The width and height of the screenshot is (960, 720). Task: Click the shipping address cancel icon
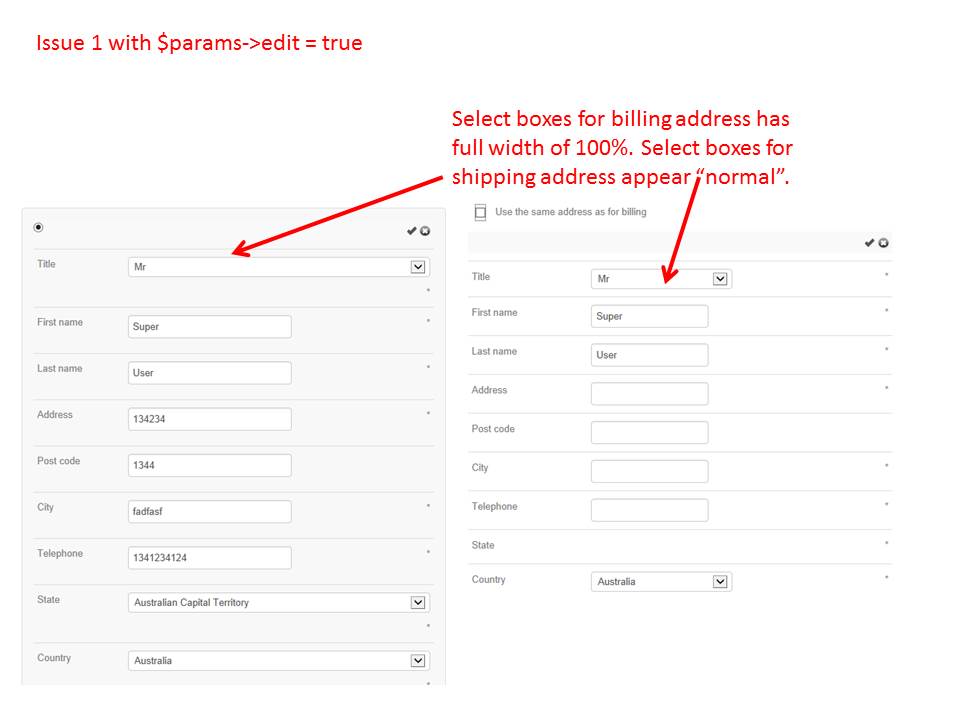884,243
